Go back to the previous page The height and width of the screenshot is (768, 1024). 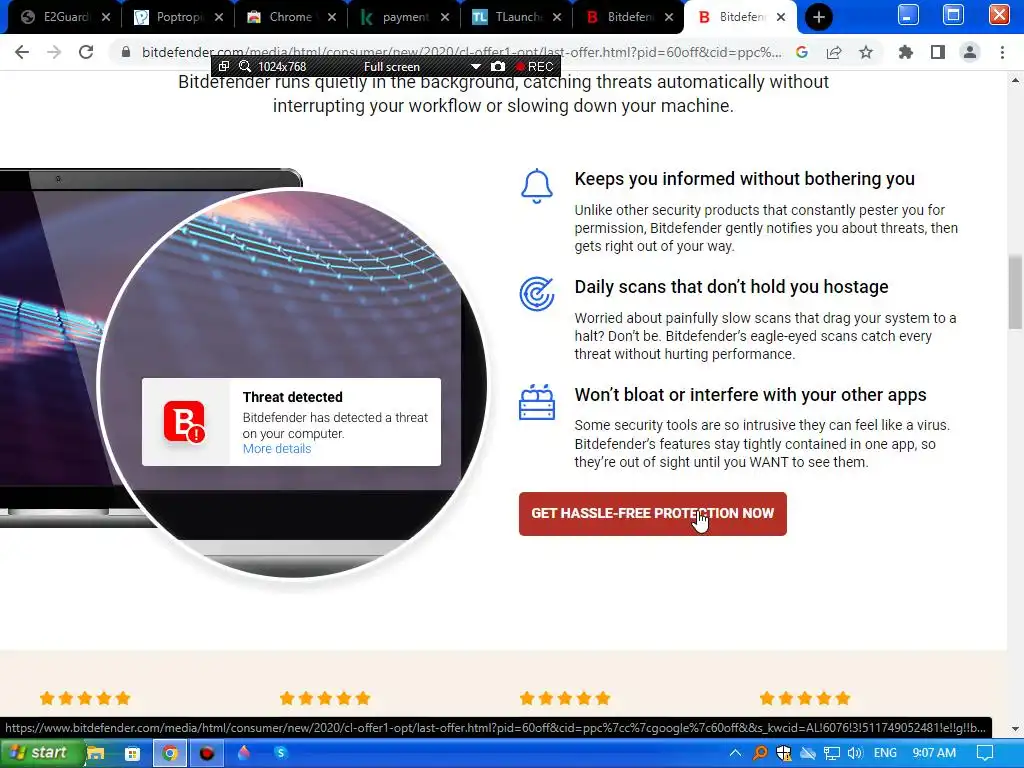[22, 52]
